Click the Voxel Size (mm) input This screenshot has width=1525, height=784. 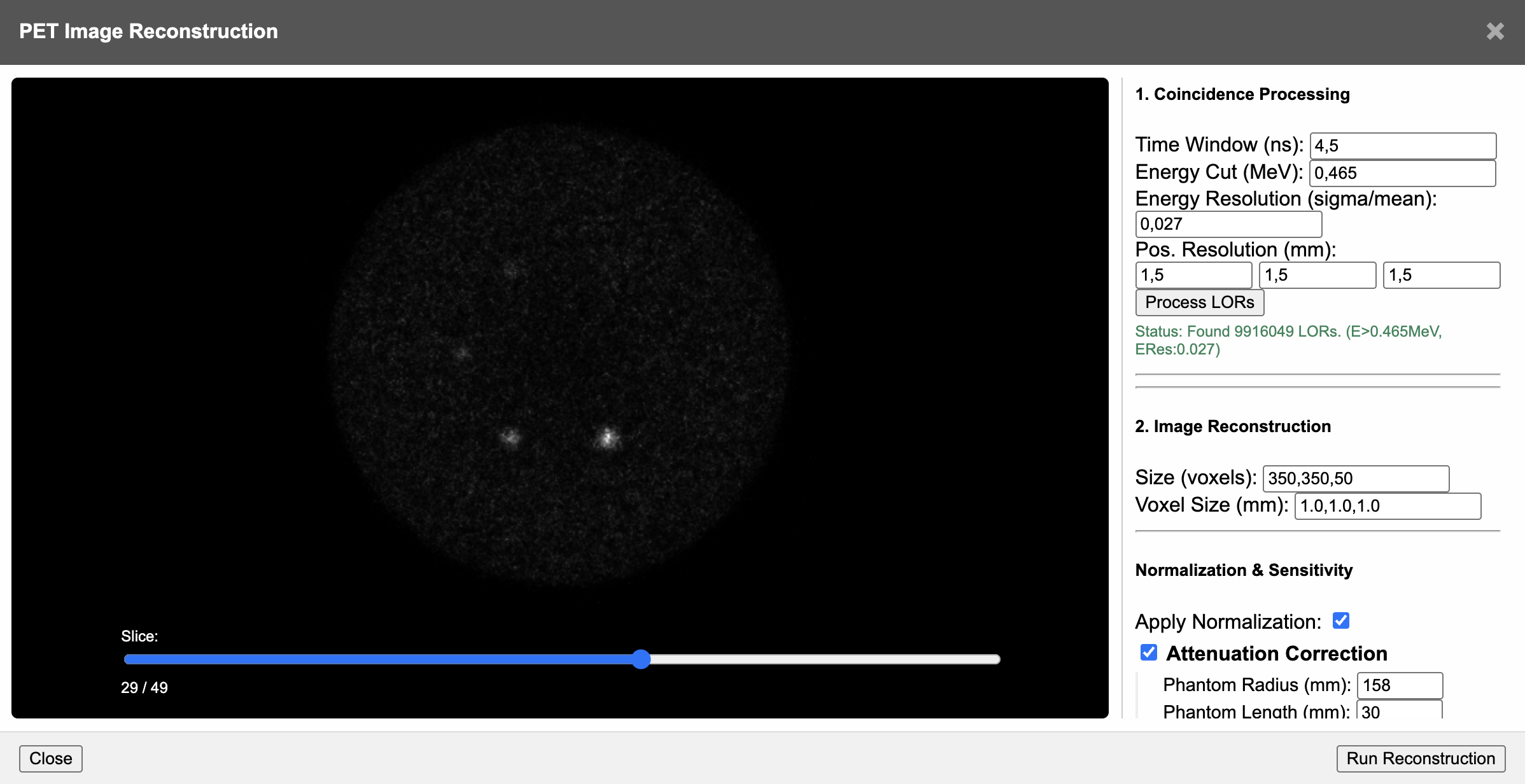pos(1388,506)
